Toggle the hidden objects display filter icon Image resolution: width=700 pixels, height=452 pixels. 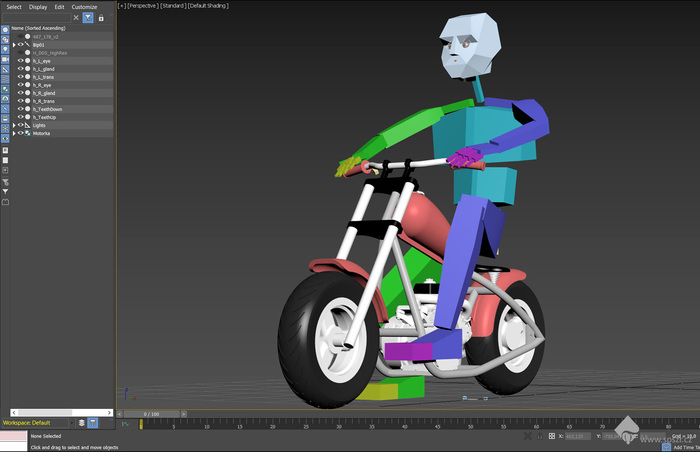(x=5, y=138)
